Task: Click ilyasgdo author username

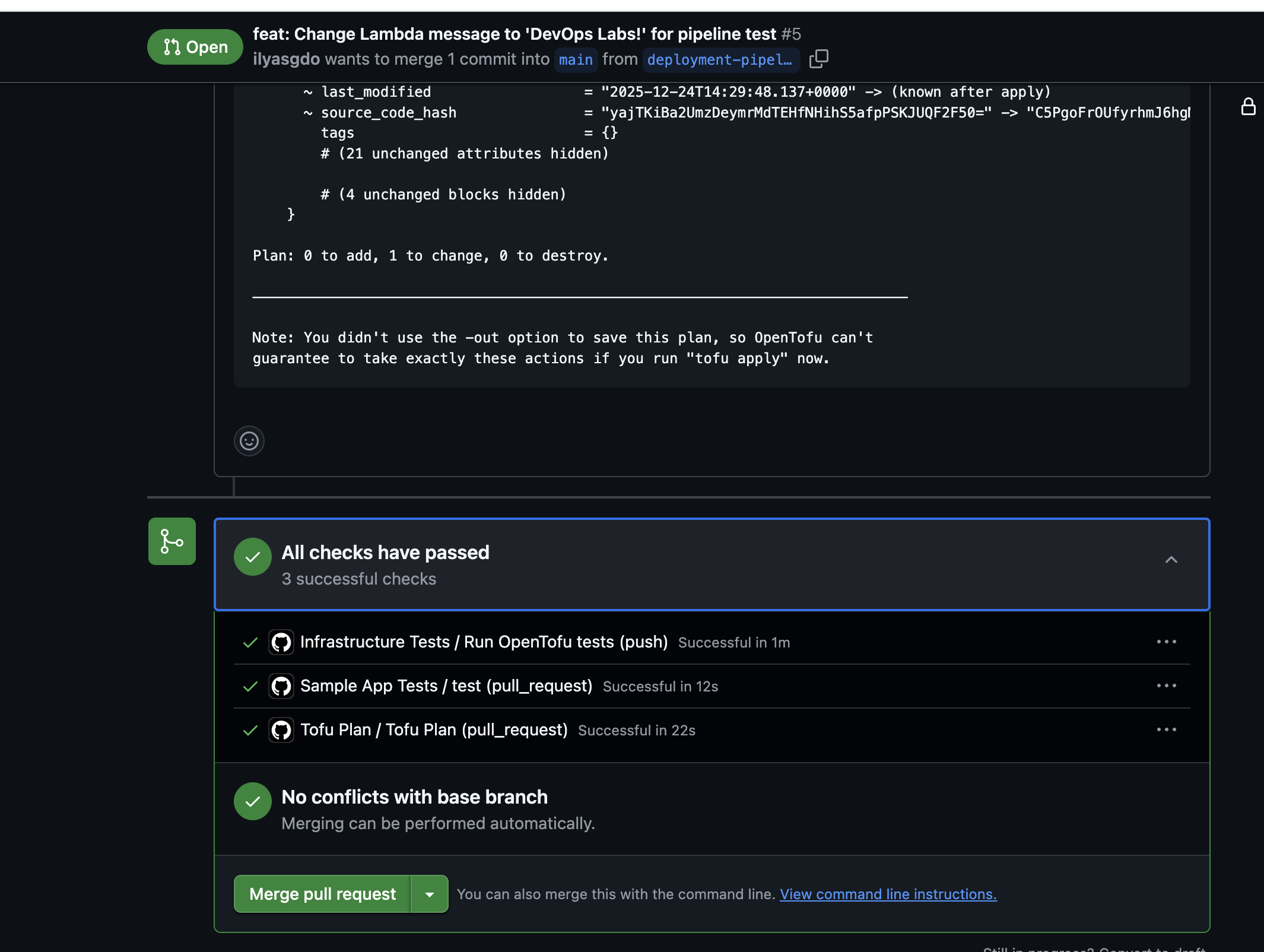Action: [286, 59]
